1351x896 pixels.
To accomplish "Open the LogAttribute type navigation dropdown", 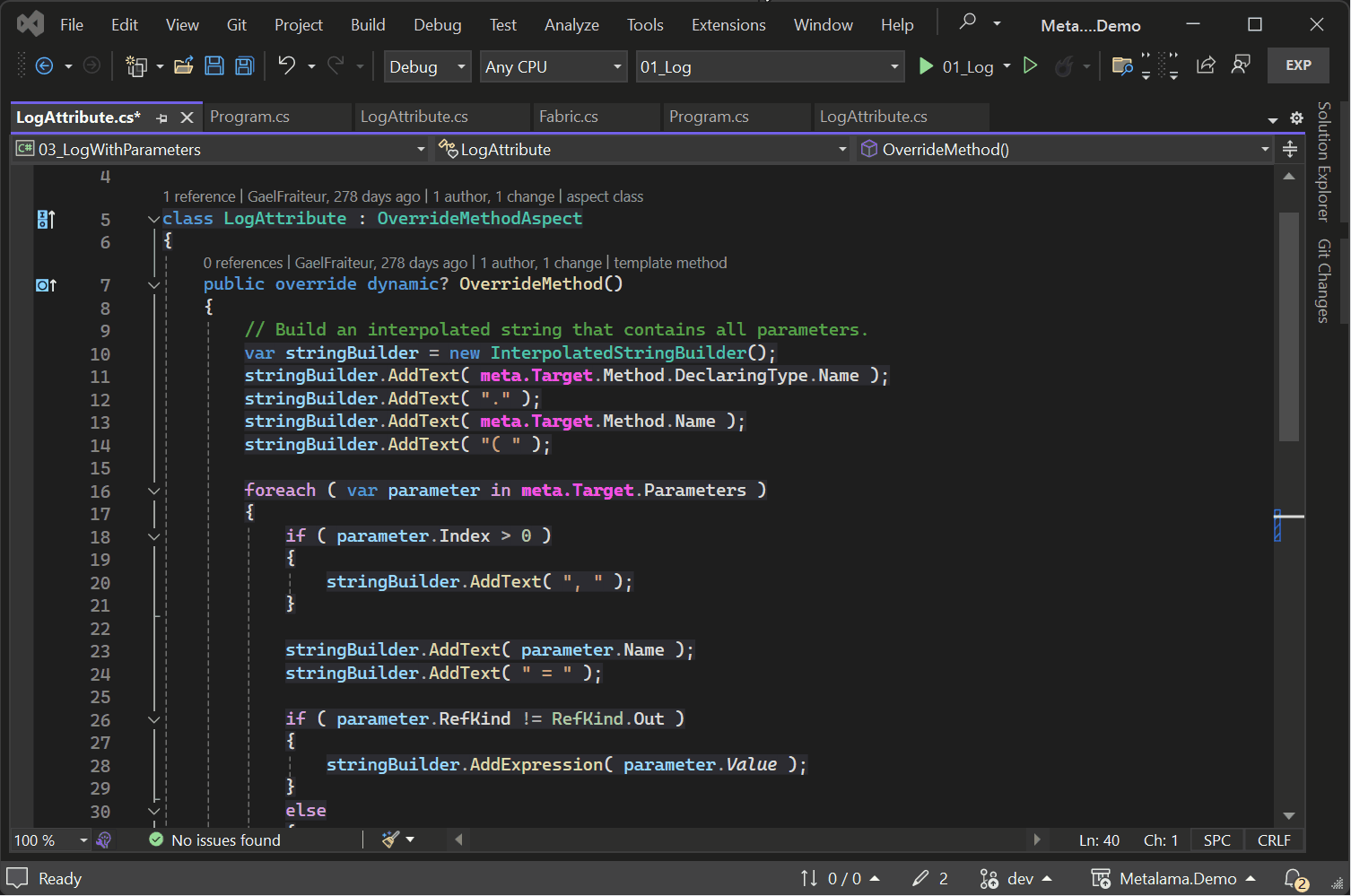I will coord(642,149).
